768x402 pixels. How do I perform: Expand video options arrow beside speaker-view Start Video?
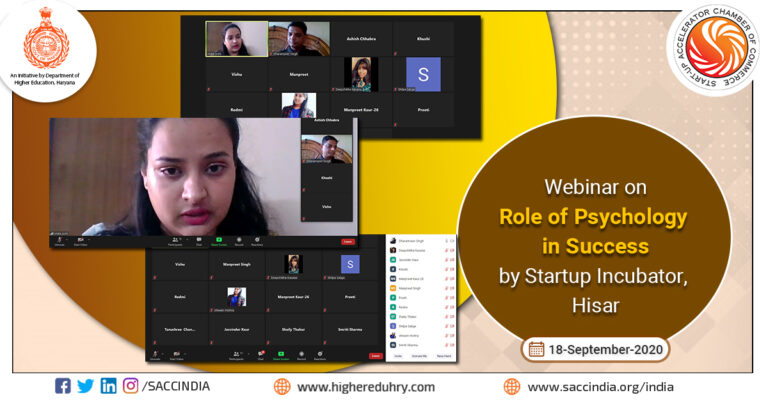[x=89, y=239]
